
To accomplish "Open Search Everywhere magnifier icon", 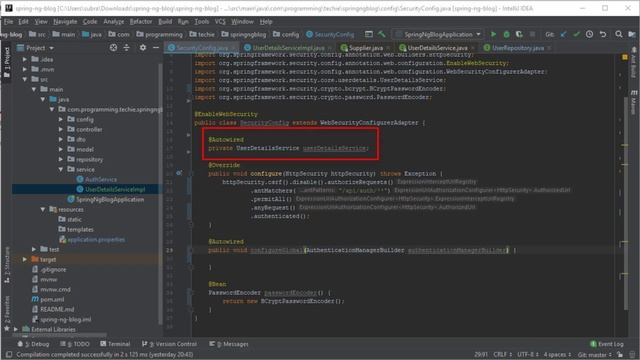I will coord(619,34).
